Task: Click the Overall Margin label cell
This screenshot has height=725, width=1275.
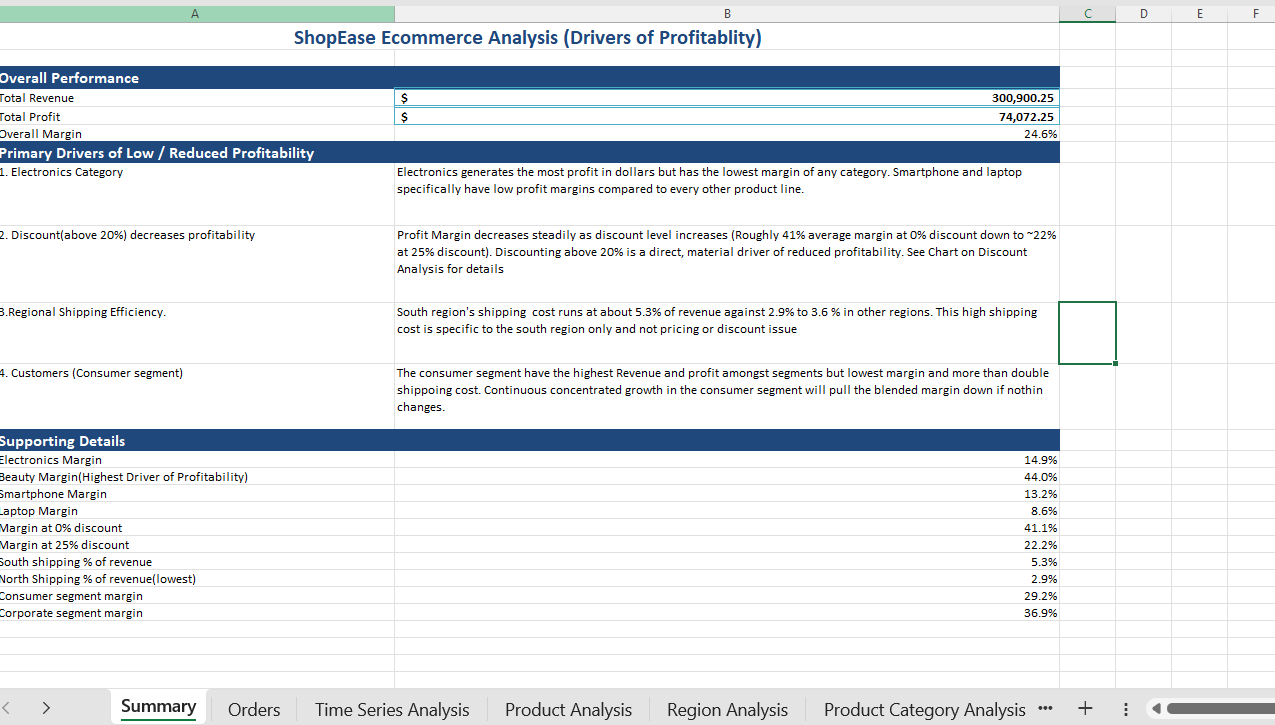Action: [x=197, y=133]
